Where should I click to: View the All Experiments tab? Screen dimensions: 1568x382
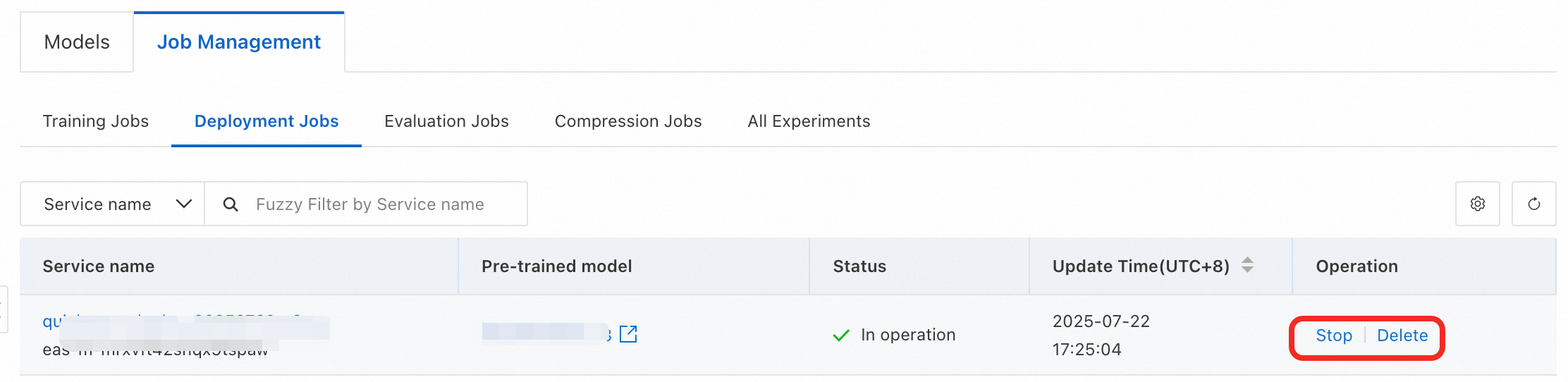809,121
